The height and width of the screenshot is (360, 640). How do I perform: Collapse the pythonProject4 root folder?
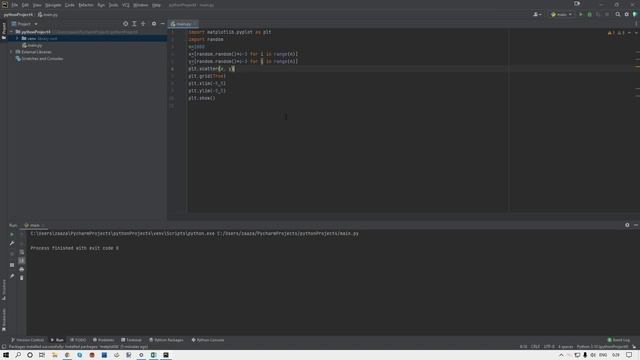[12, 31]
